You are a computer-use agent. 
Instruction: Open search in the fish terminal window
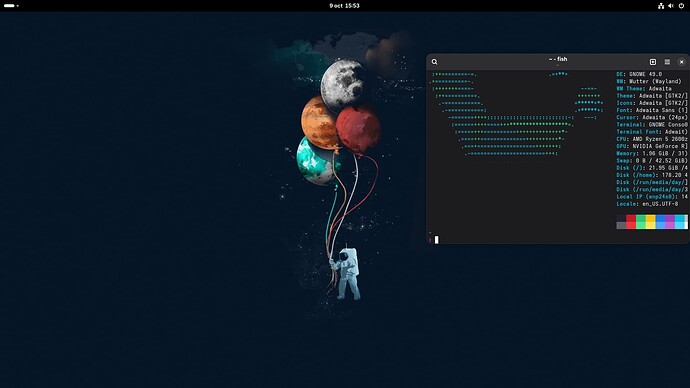point(434,62)
